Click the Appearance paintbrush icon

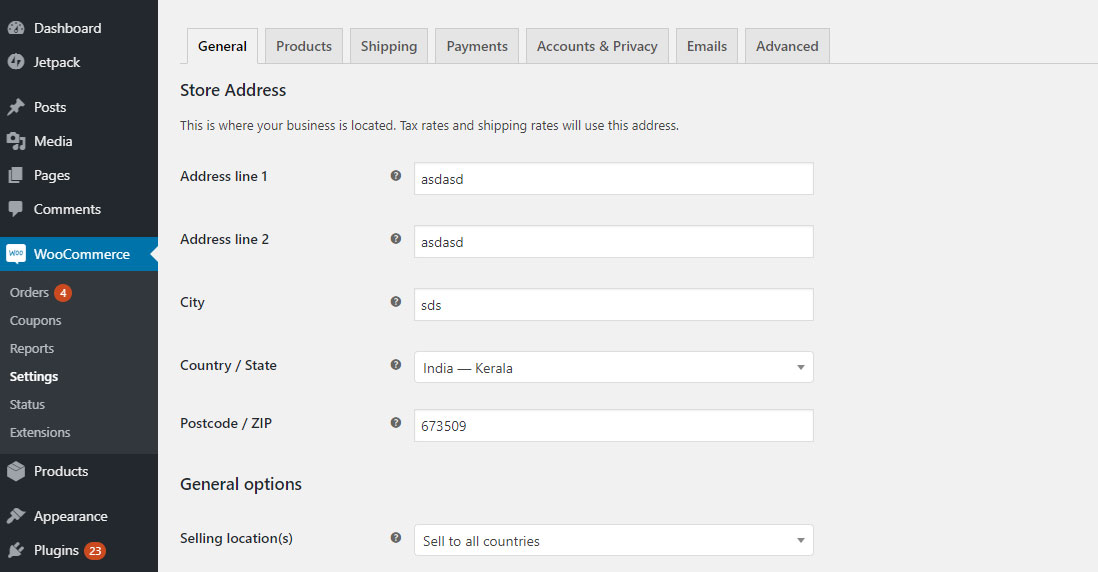tap(15, 516)
